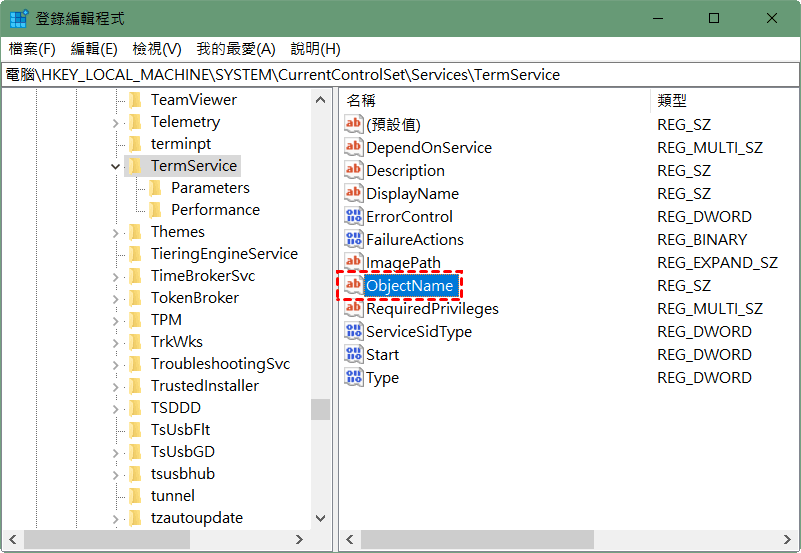Screen dimensions: 801x553
Task: Open the 我的最愛(A) menu
Action: (235, 49)
